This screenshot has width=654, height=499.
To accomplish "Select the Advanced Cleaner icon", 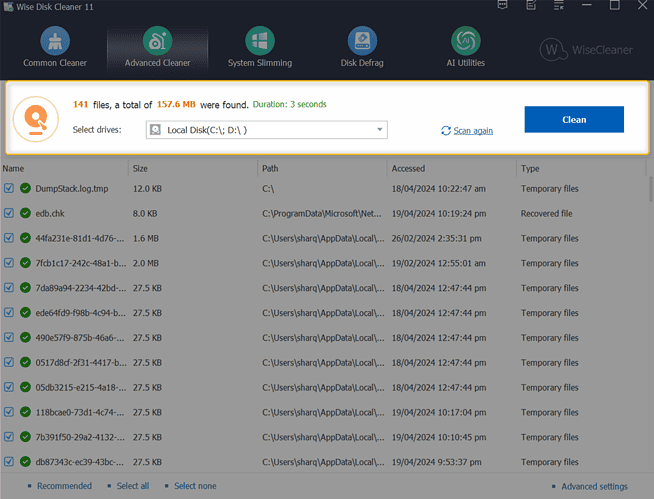I will (x=157, y=41).
